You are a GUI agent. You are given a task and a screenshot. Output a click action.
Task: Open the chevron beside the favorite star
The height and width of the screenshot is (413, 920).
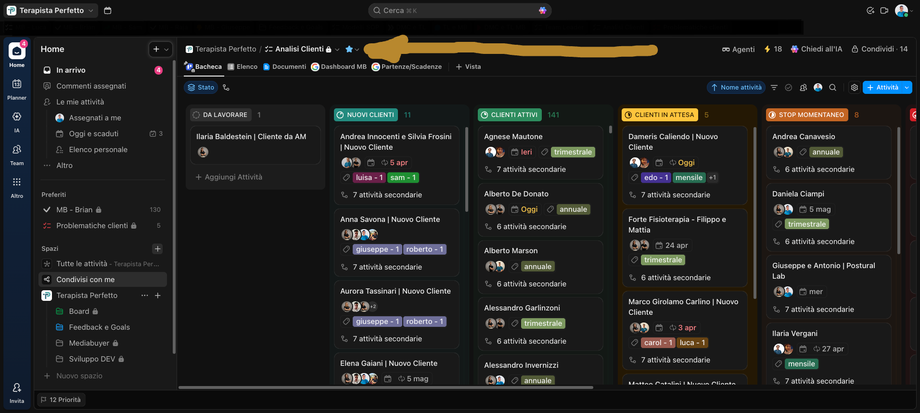point(357,49)
